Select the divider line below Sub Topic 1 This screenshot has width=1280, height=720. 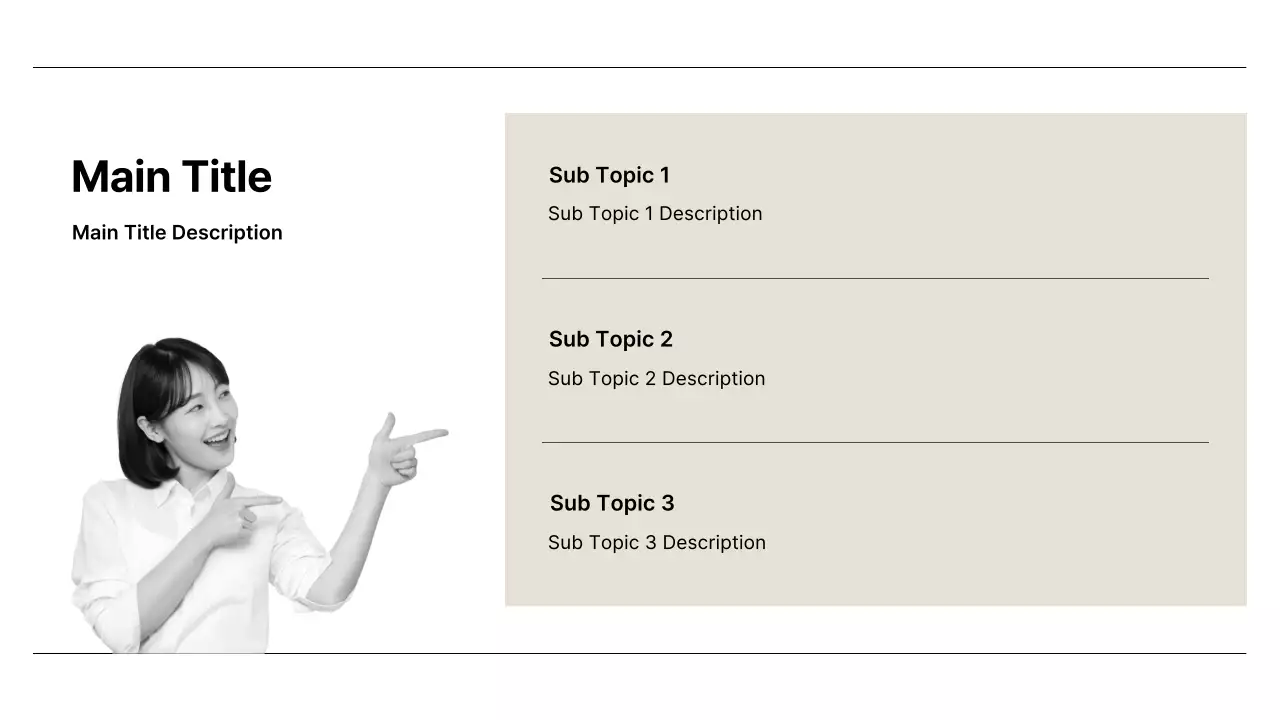(x=875, y=278)
